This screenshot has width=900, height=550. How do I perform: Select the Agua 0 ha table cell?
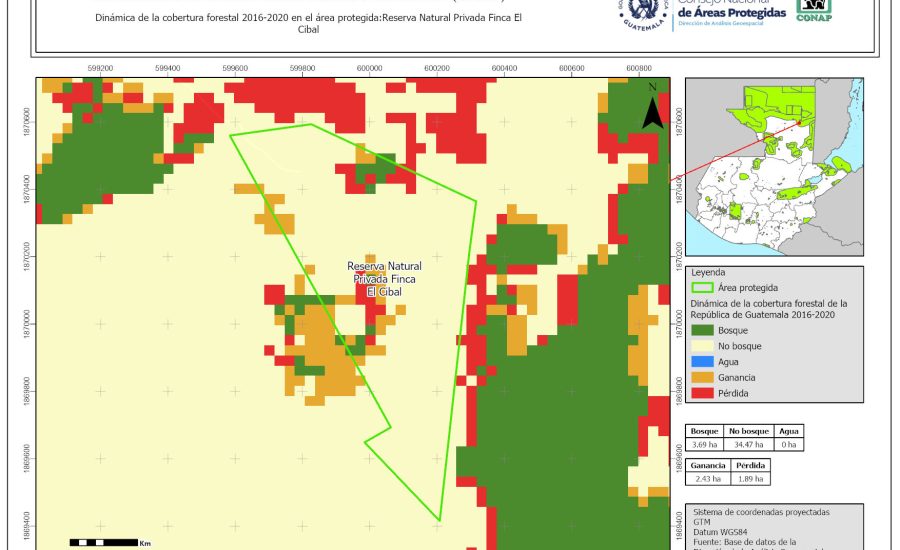coord(789,443)
